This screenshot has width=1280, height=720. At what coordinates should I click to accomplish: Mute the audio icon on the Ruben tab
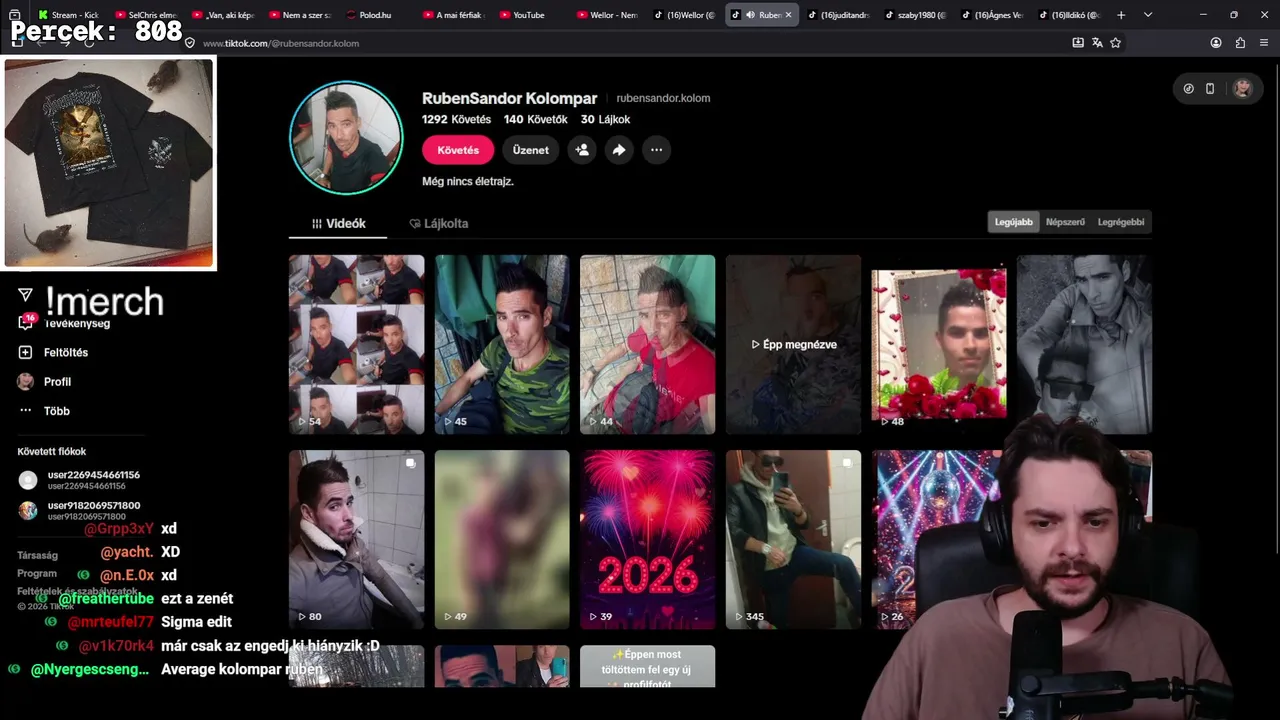[750, 15]
